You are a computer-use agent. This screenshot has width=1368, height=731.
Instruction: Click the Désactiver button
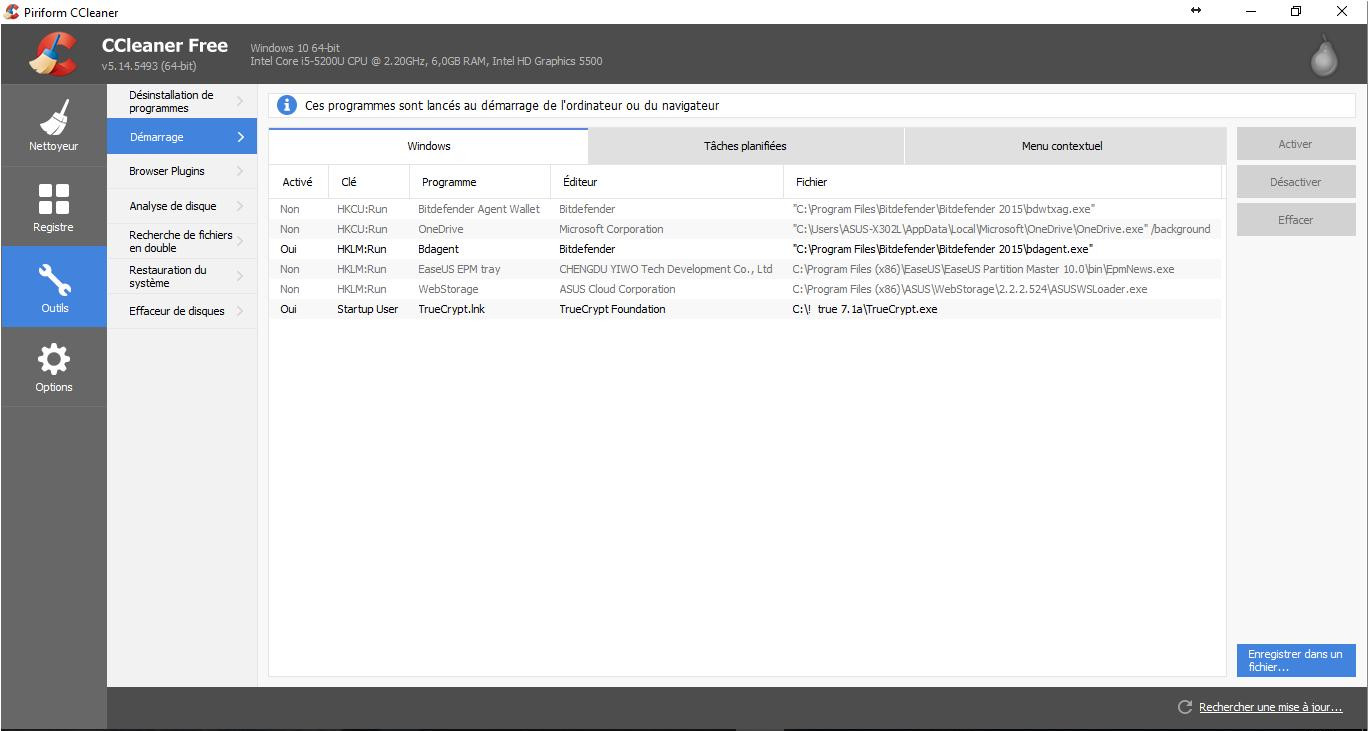(1296, 182)
